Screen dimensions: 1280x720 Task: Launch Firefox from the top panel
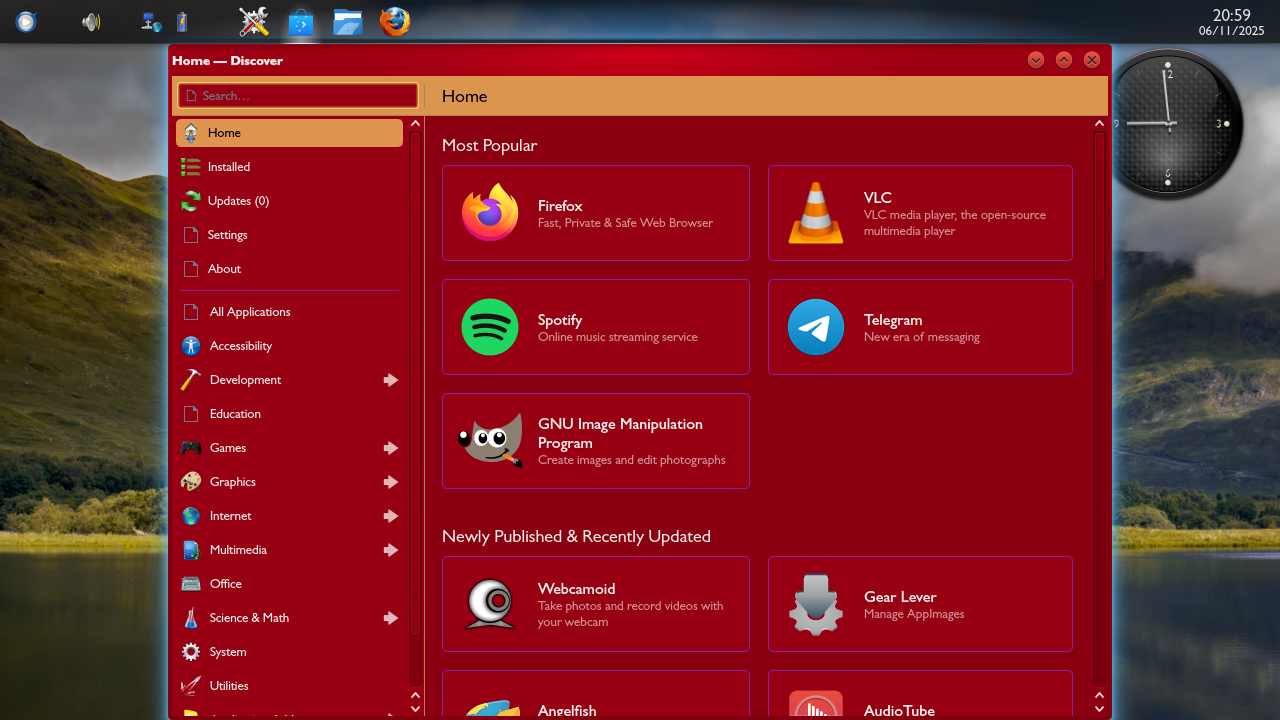click(395, 21)
